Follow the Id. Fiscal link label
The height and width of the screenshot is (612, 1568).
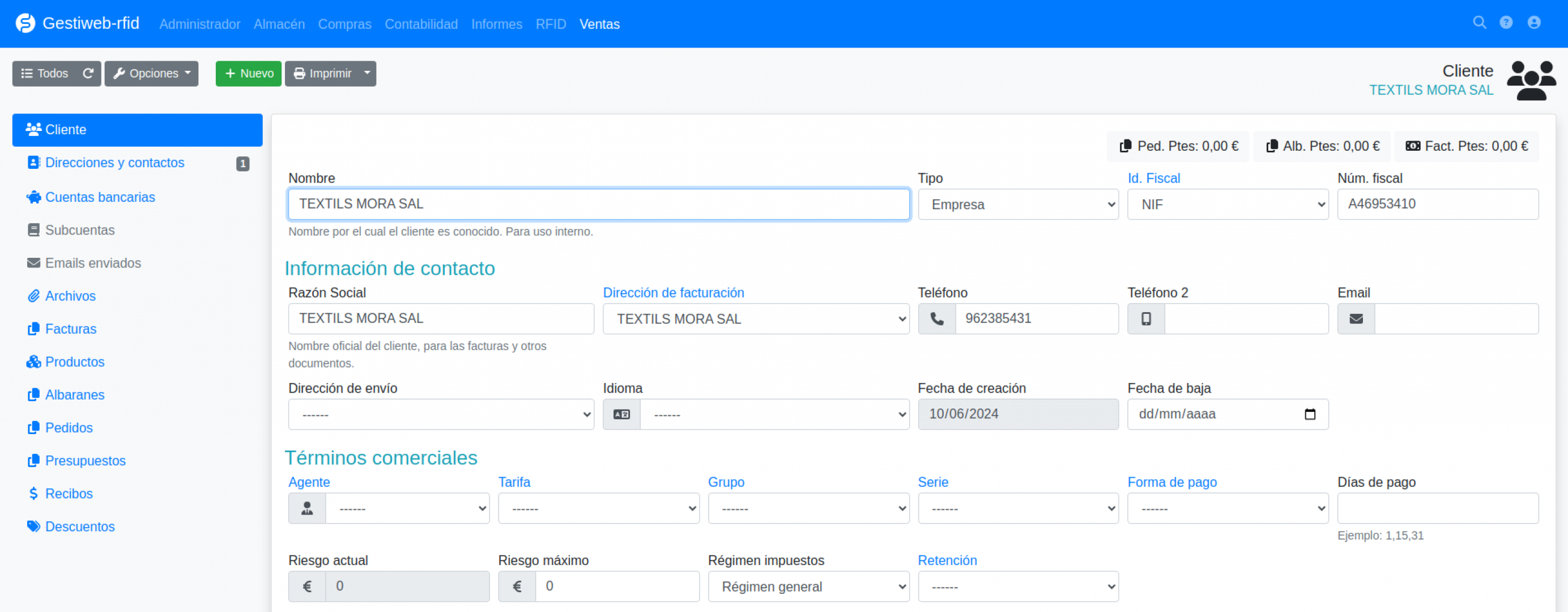1153,178
